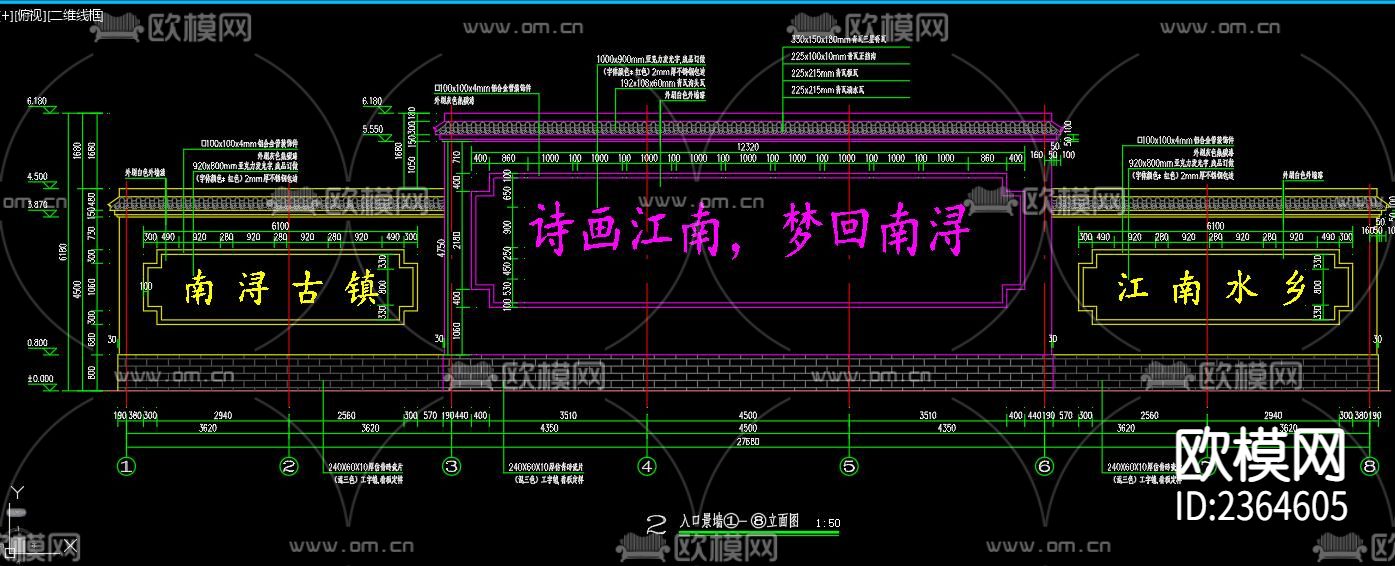Select grid bubble number 5
The width and height of the screenshot is (1395, 566).
[x=849, y=466]
